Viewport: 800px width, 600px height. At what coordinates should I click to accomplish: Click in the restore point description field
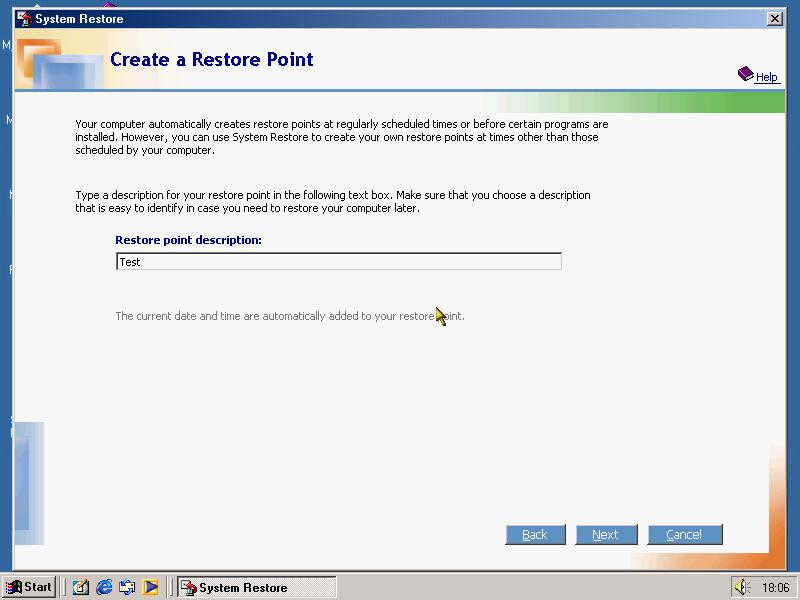point(338,262)
